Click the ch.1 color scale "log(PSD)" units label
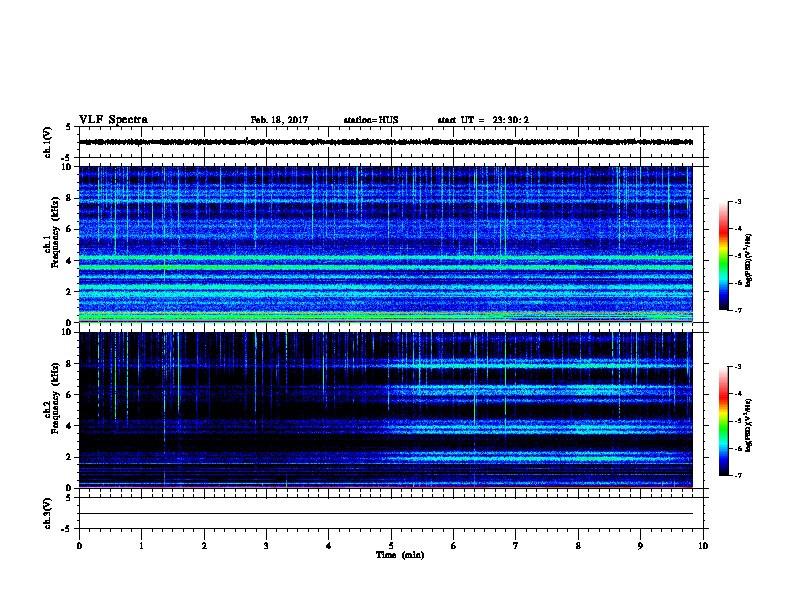The image size is (792, 612). [x=748, y=260]
